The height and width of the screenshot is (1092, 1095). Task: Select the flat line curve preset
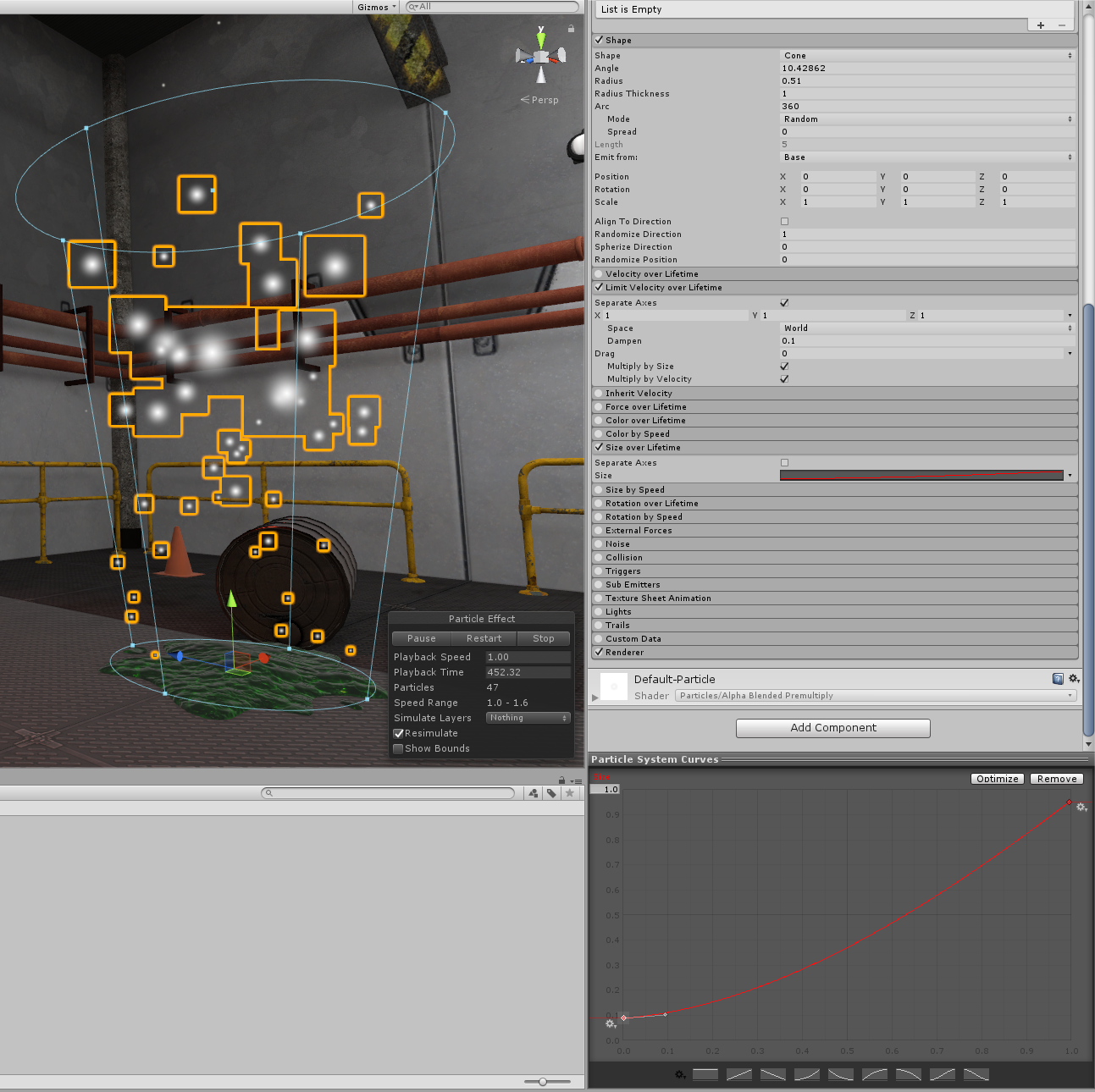click(x=705, y=1074)
